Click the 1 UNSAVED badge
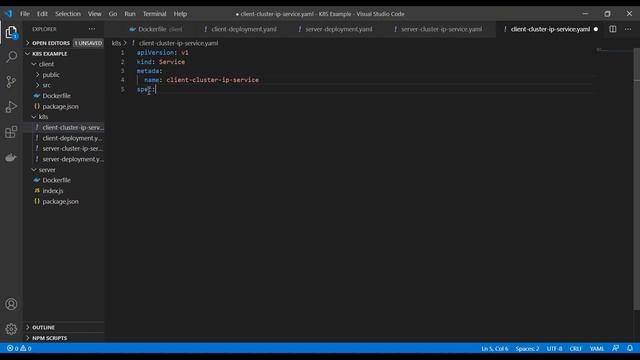The image size is (640, 360). (x=88, y=43)
